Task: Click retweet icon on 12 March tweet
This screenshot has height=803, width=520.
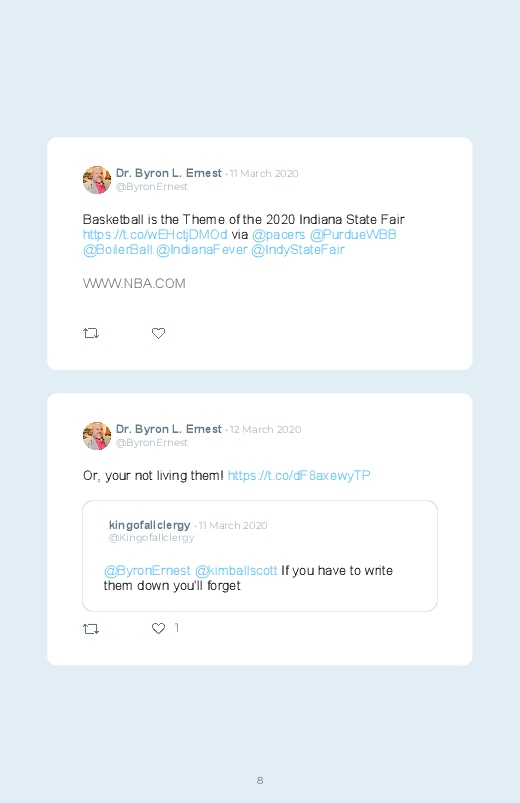Action: [x=91, y=628]
